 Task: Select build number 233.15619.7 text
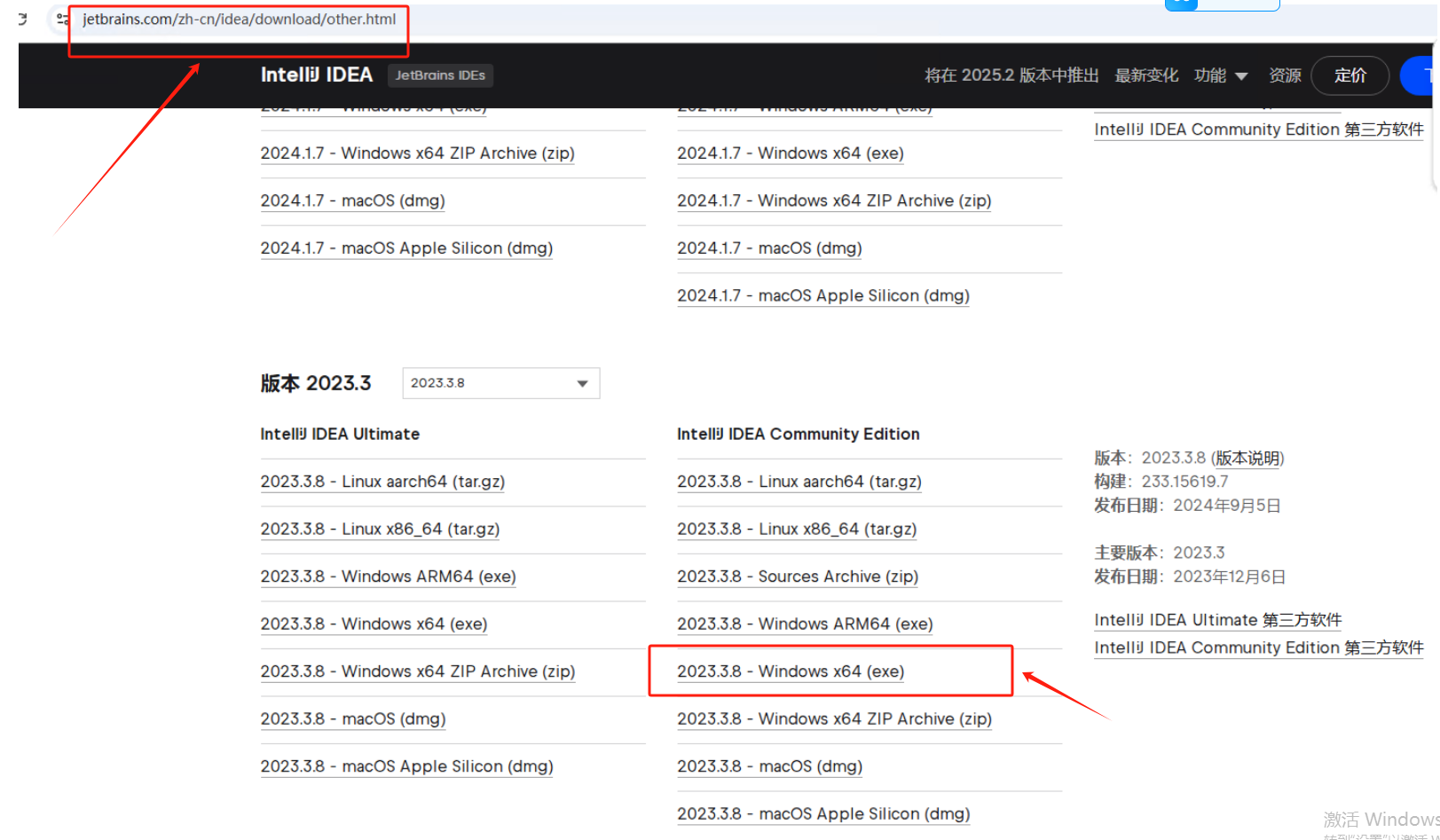tap(1184, 482)
